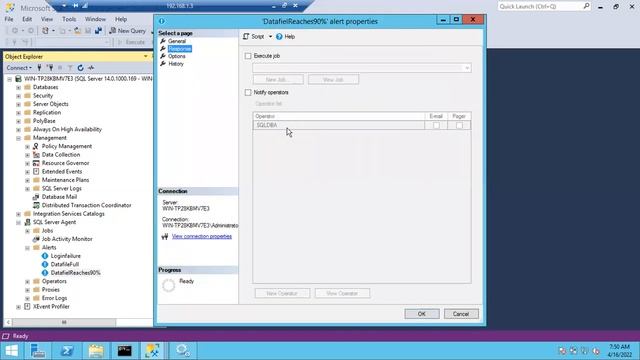Click the Quick Launch search field

pyautogui.click(x=544, y=7)
